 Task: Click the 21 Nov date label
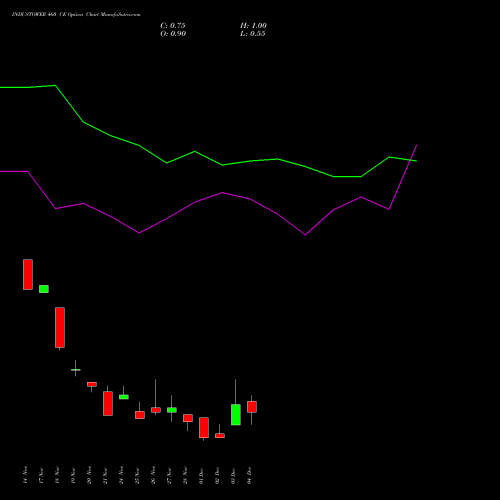[x=105, y=475]
